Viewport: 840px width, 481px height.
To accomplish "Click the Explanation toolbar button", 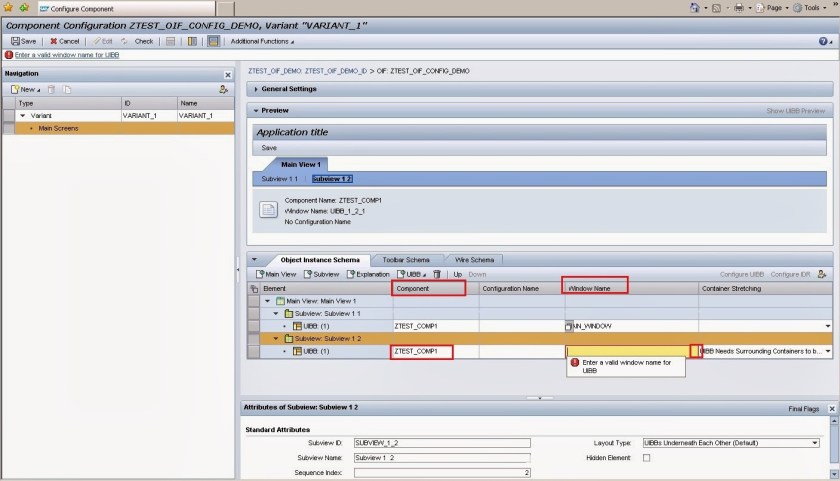I will coord(369,273).
